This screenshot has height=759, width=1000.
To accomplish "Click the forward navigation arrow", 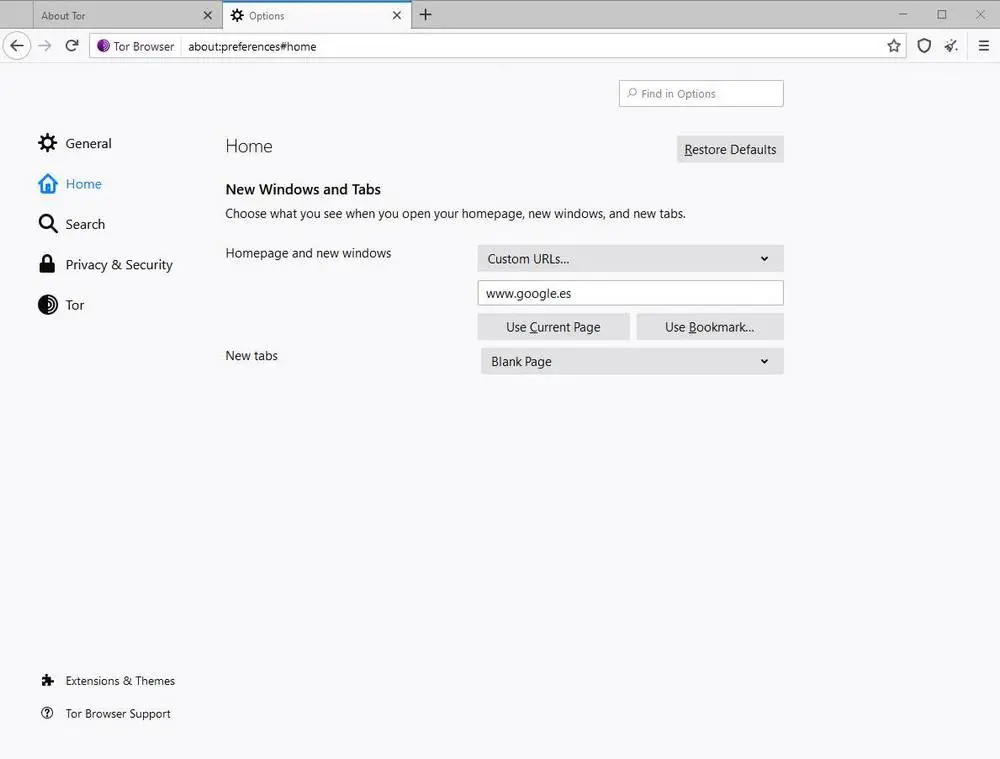I will tap(45, 46).
